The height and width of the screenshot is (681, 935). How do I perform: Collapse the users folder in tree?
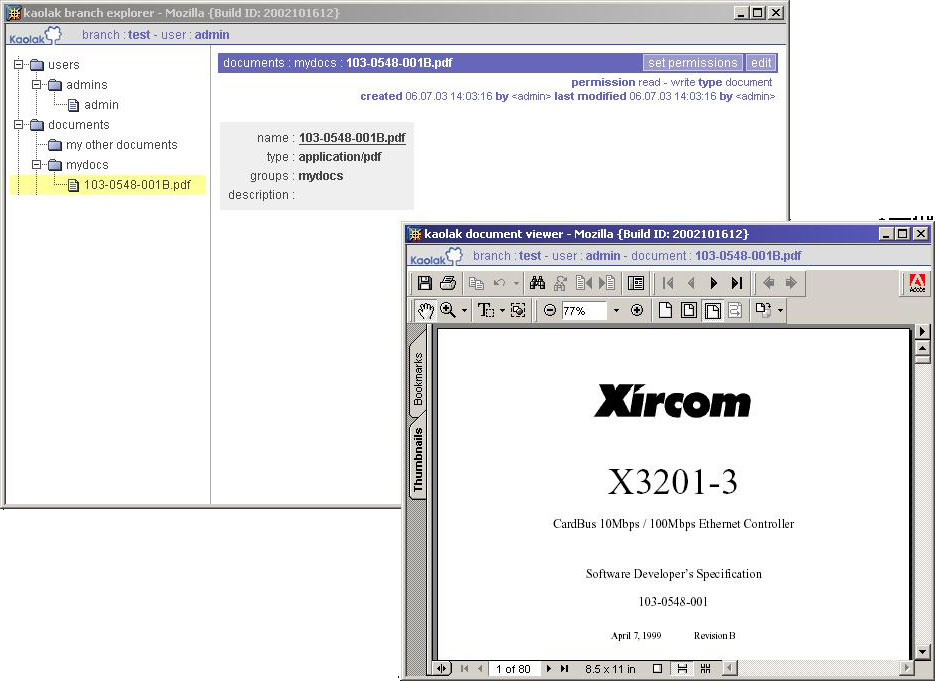pyautogui.click(x=19, y=65)
